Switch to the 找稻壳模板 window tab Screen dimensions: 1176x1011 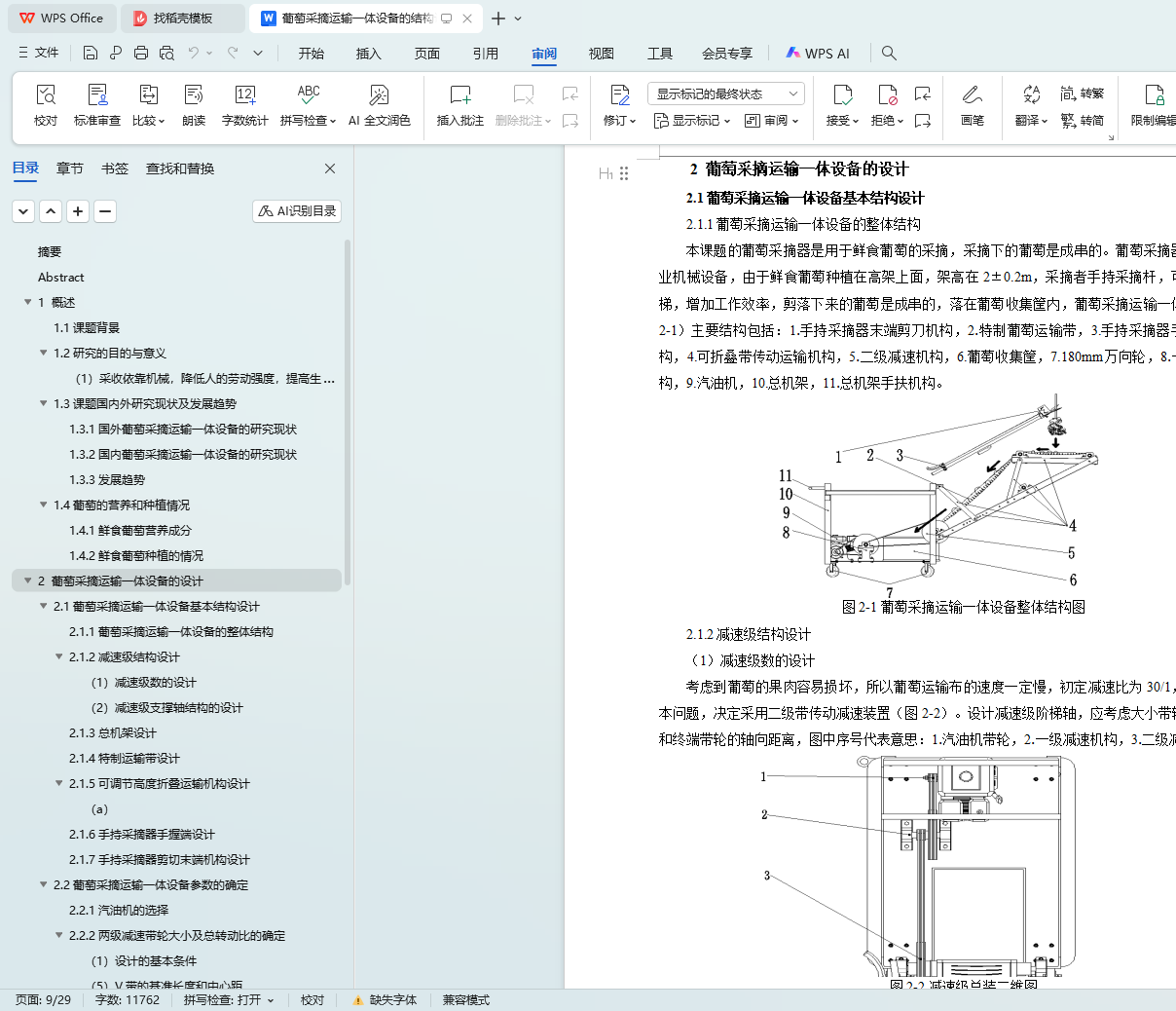point(183,19)
